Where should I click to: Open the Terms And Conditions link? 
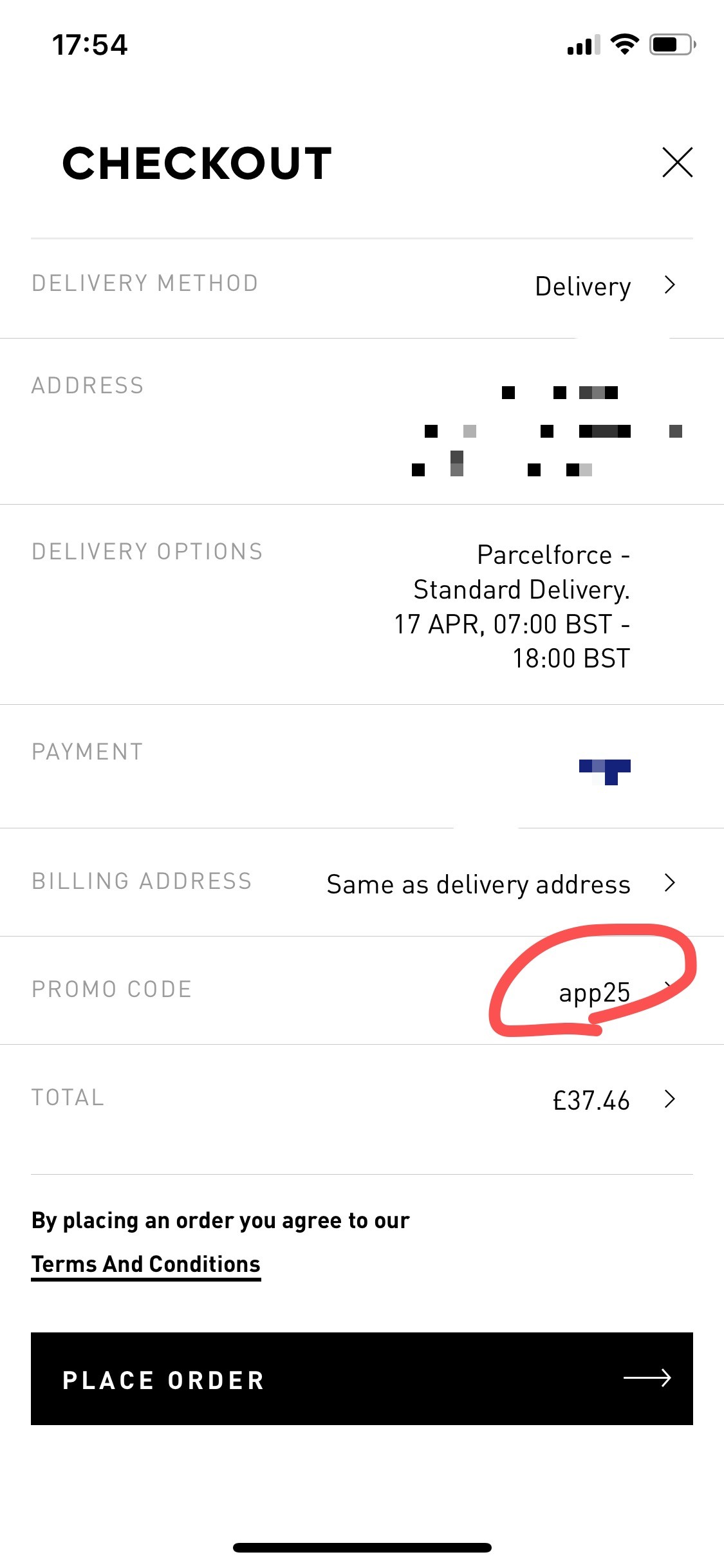pyautogui.click(x=146, y=1264)
